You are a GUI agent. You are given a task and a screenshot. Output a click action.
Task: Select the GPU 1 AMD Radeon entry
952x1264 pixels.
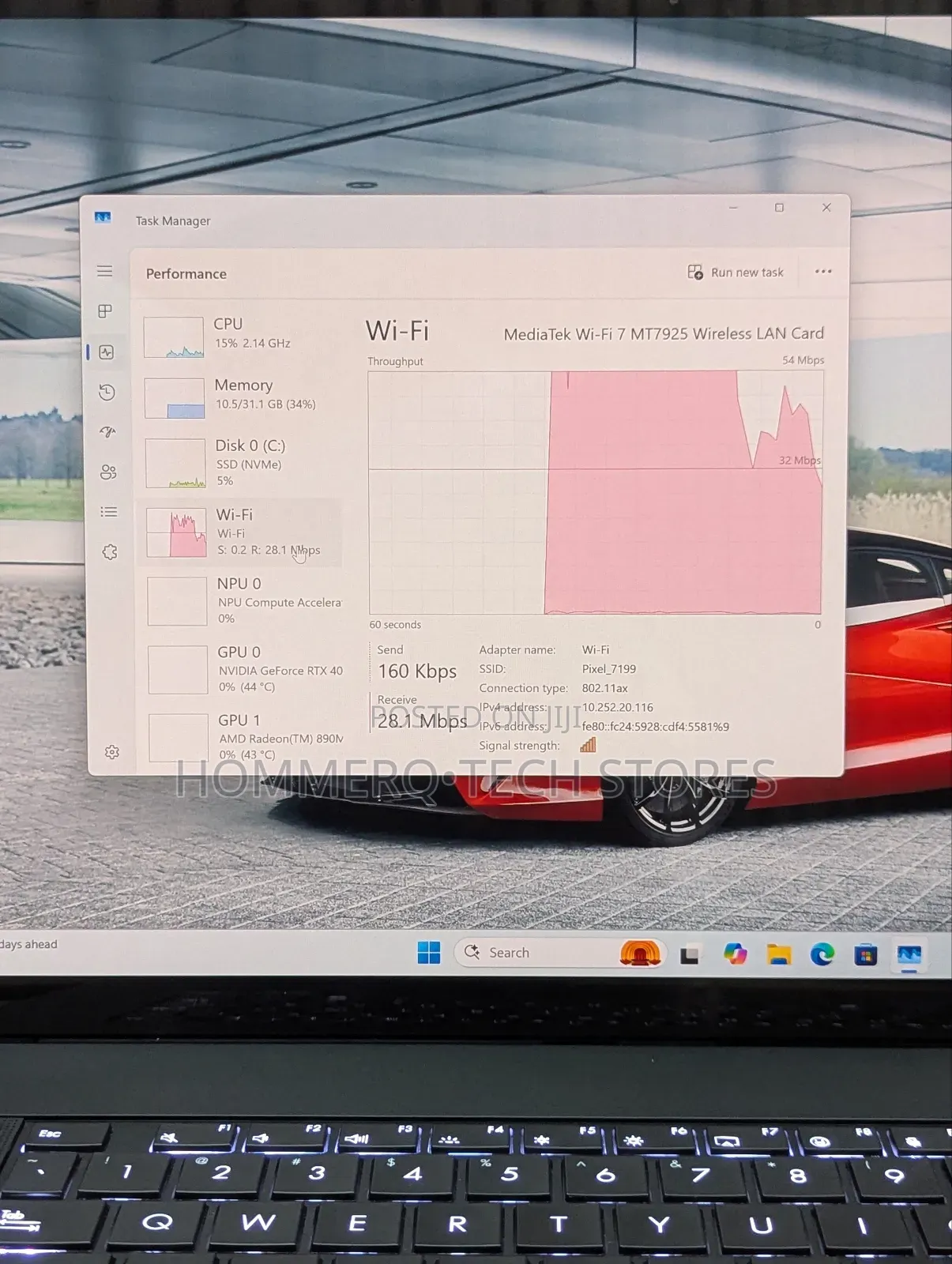pos(245,736)
